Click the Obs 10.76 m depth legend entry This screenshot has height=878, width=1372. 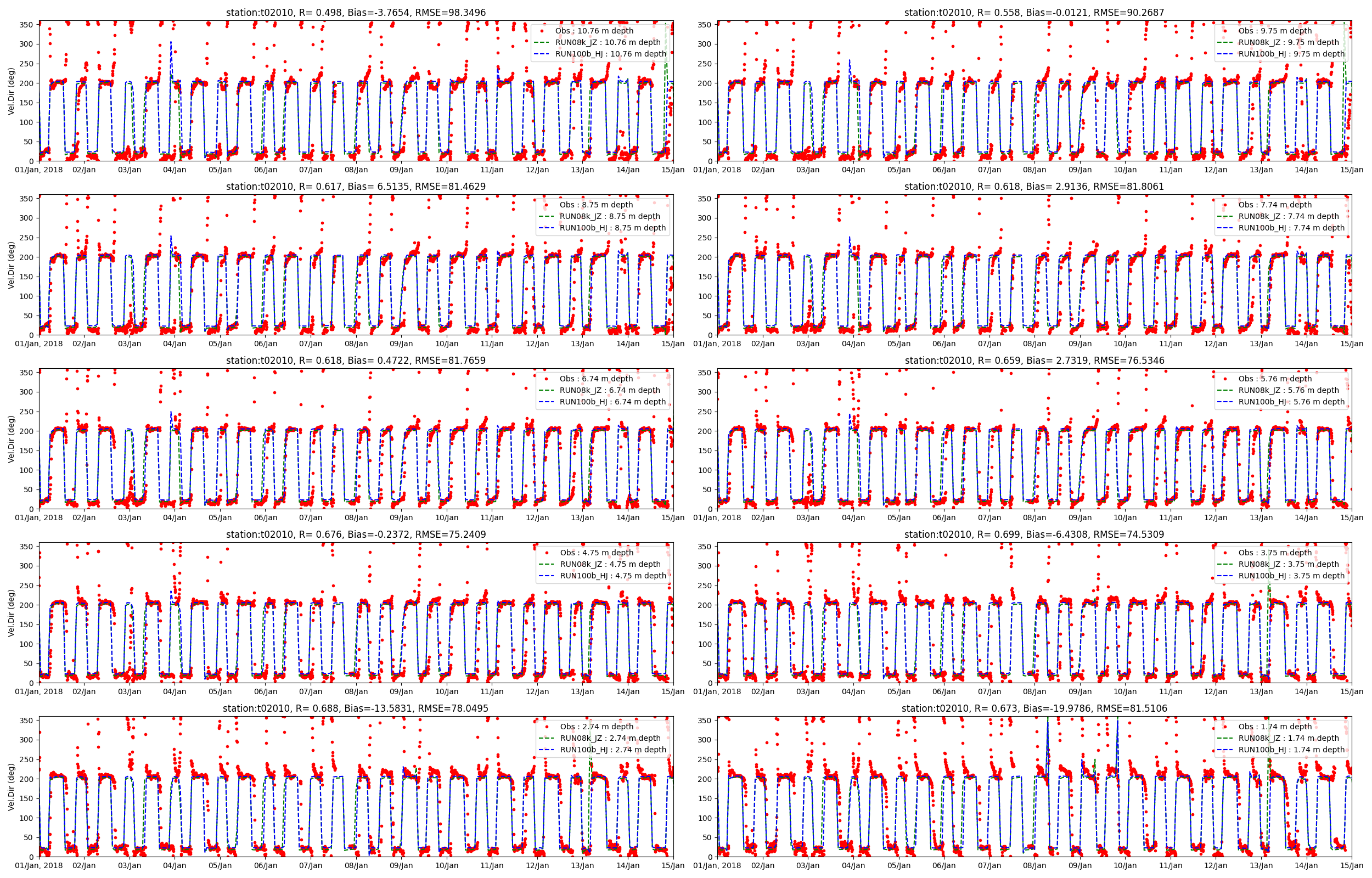tap(594, 31)
